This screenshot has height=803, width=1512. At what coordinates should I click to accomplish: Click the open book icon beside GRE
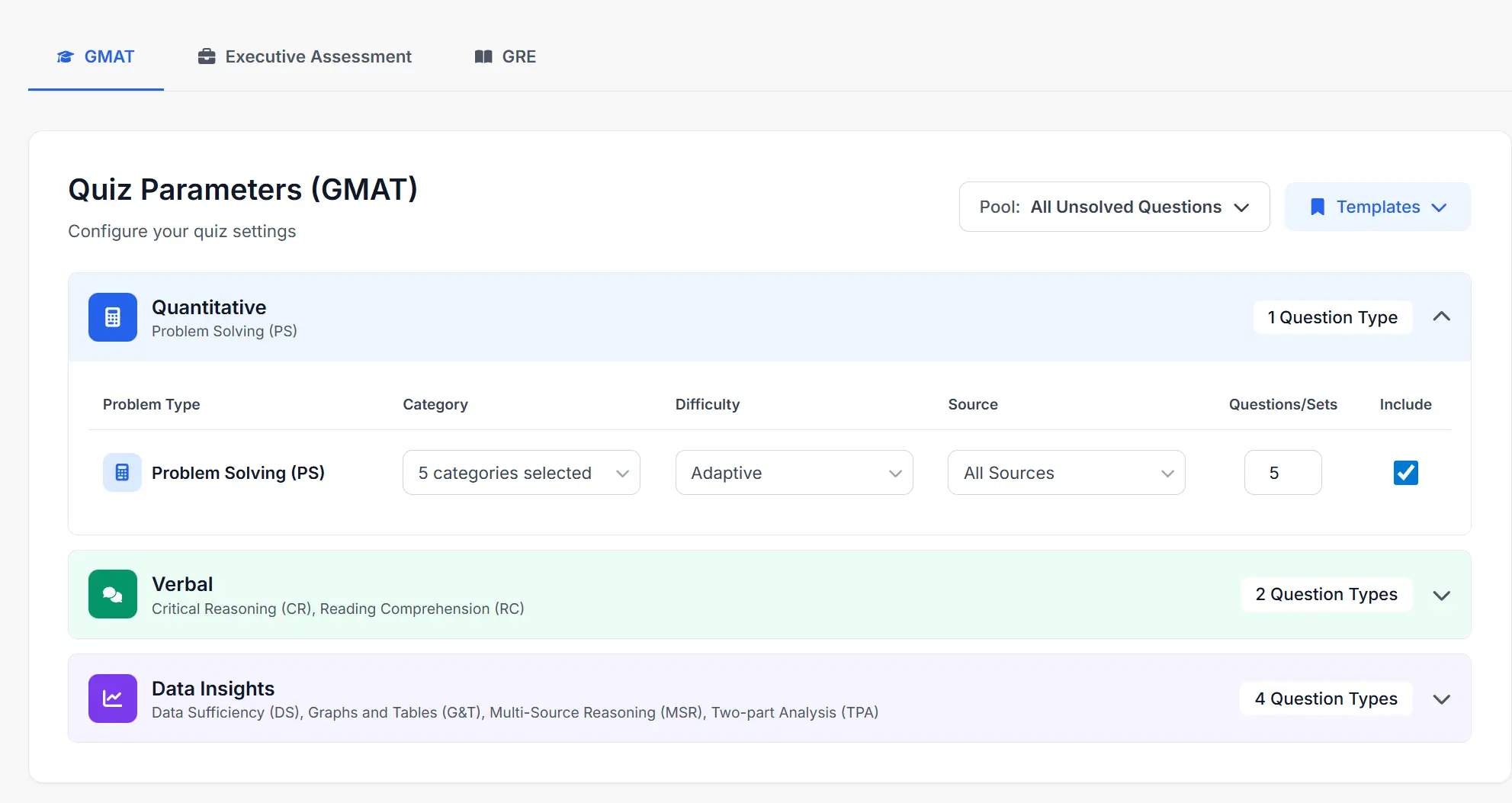tap(483, 57)
